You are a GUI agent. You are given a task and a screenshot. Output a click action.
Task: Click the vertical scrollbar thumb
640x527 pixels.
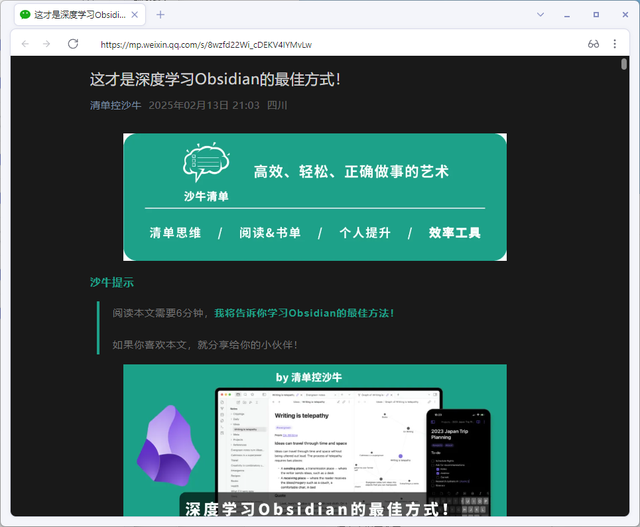tap(624, 64)
